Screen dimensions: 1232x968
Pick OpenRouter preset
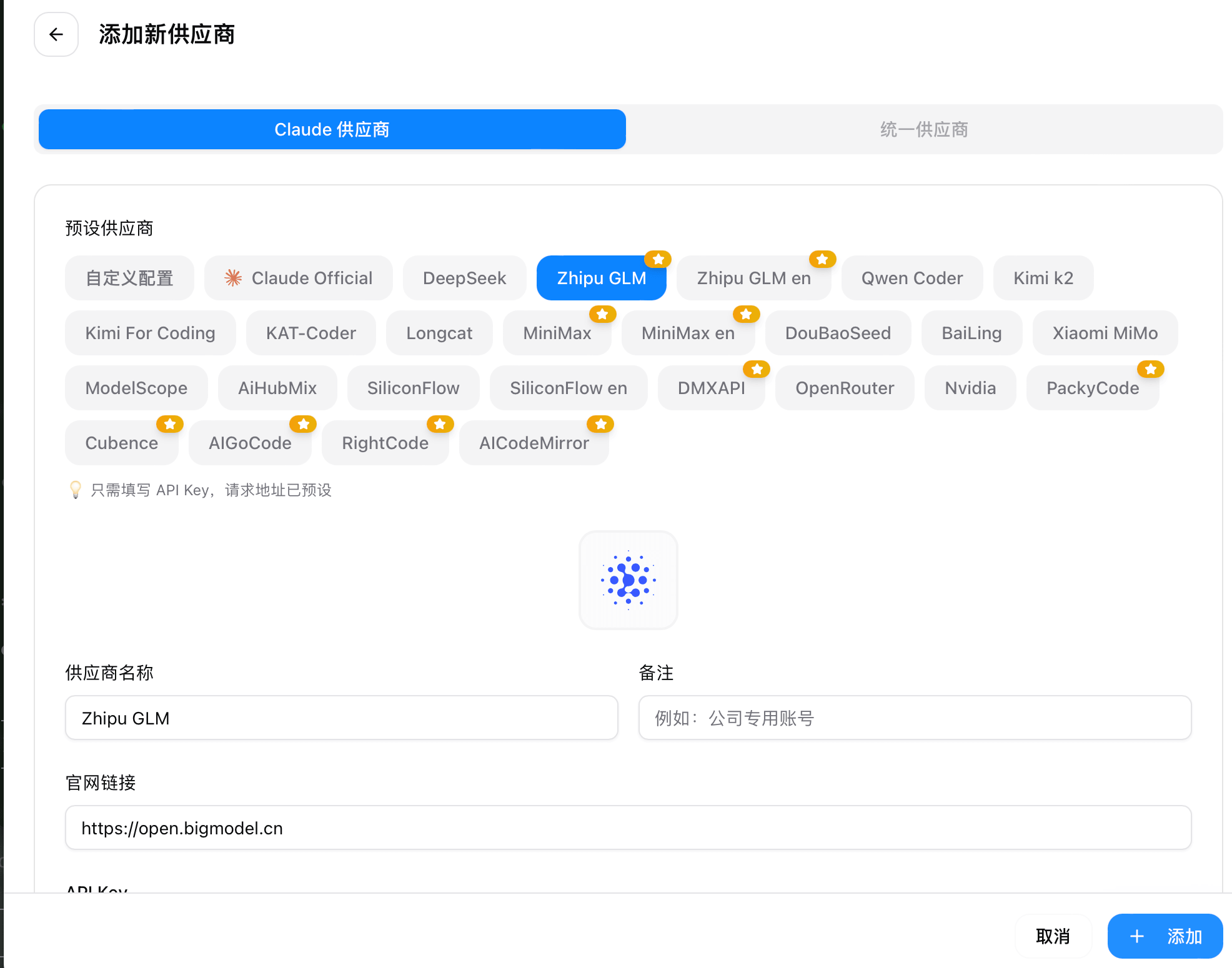click(845, 388)
